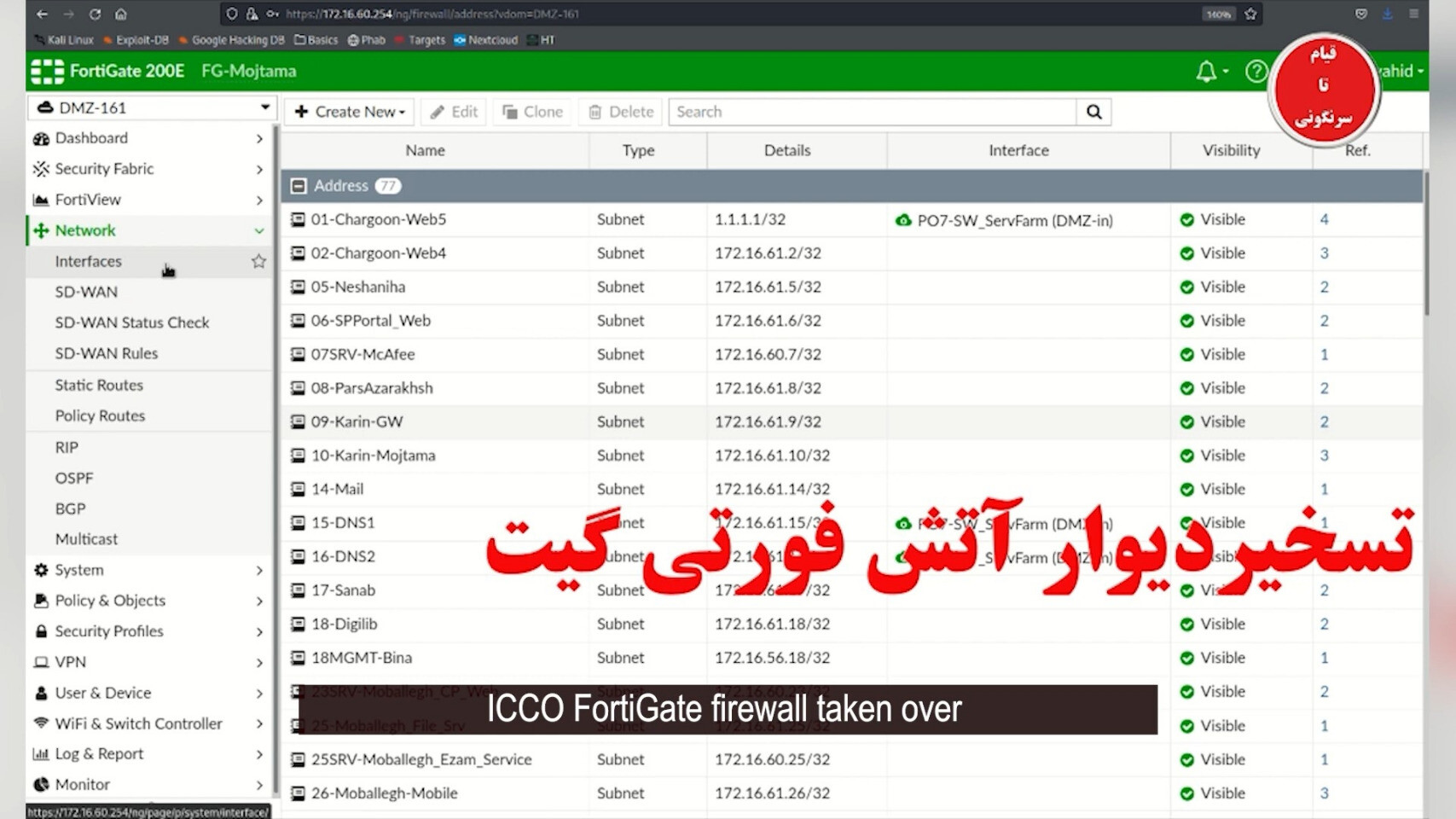
Task: Click the Firefox pocket shield icon
Action: (1361, 14)
